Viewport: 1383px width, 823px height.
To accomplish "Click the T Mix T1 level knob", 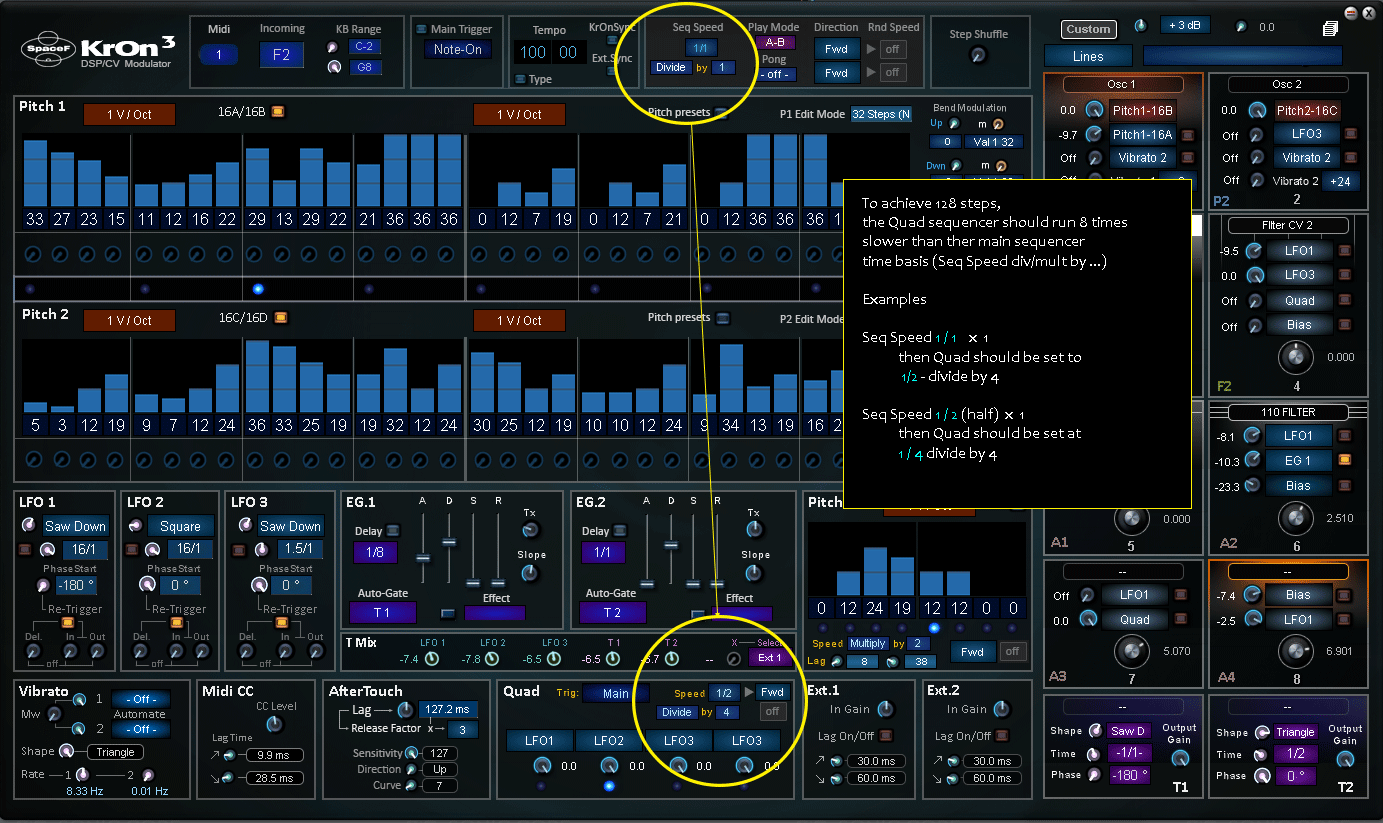I will coord(613,659).
